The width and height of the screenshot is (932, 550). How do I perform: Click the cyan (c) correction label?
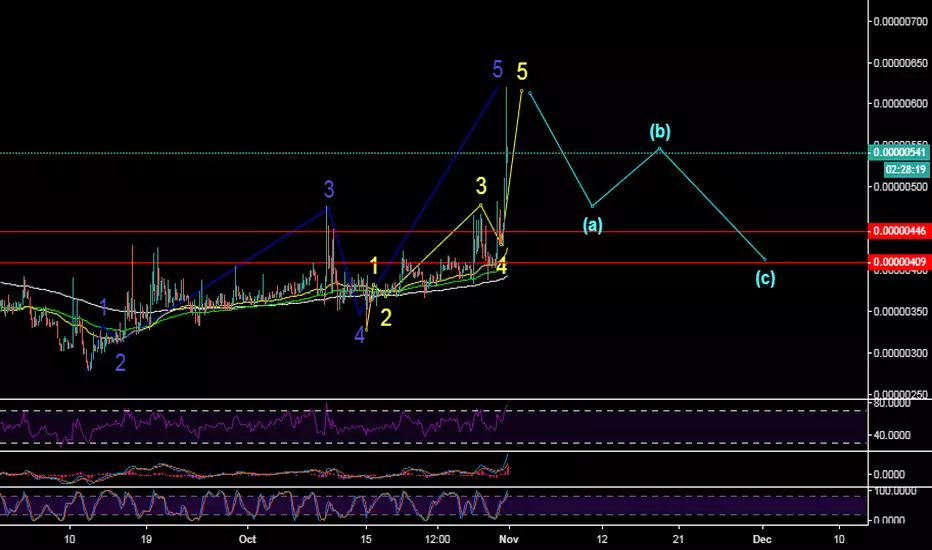[765, 278]
